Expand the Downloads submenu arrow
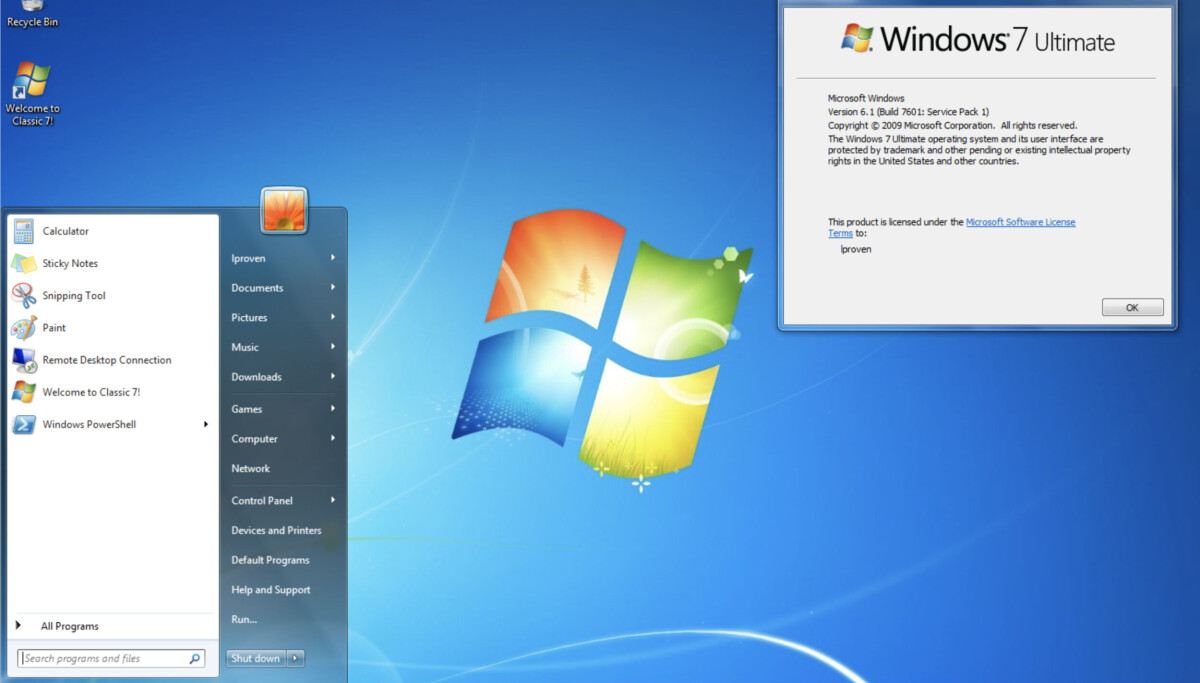Image resolution: width=1200 pixels, height=683 pixels. [x=333, y=377]
